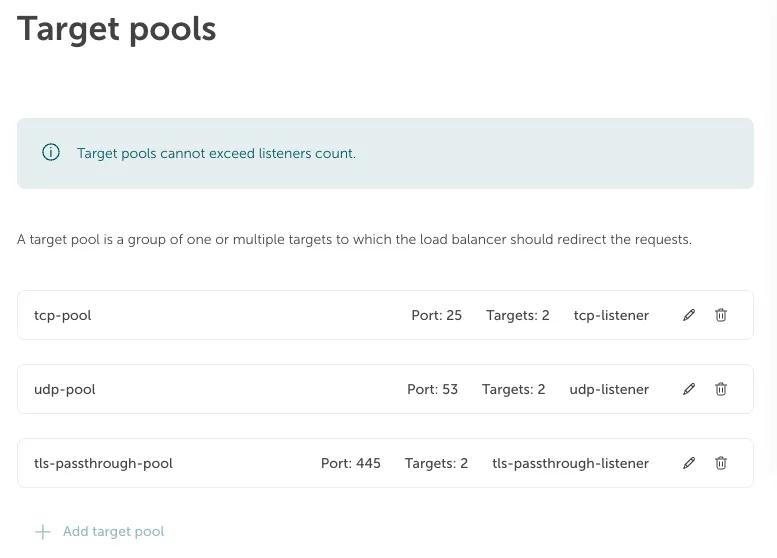Click Port: 25 in the tcp-pool row
Screen dimensions: 777x558
pos(437,315)
